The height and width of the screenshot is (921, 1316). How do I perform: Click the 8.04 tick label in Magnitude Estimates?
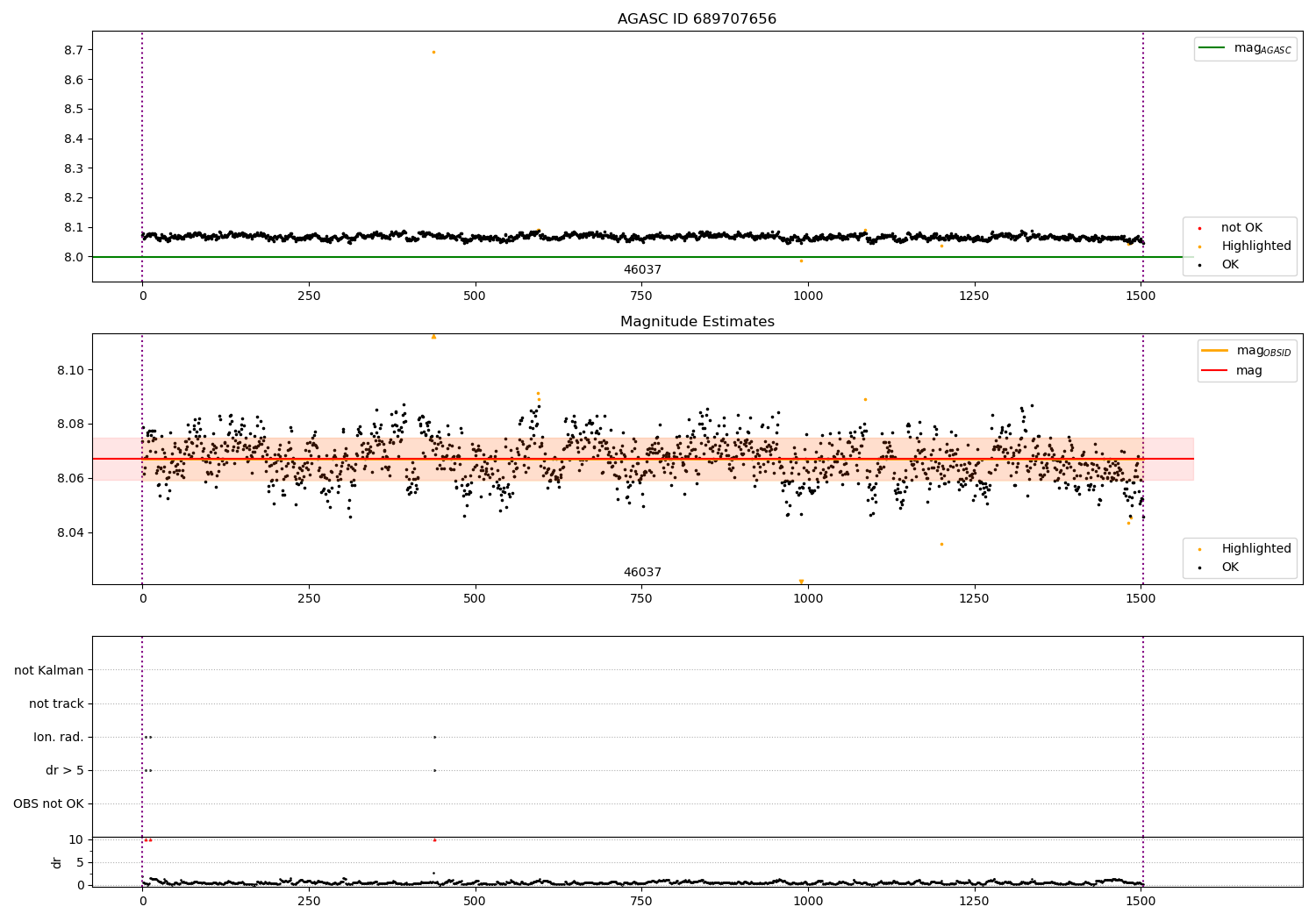[70, 533]
